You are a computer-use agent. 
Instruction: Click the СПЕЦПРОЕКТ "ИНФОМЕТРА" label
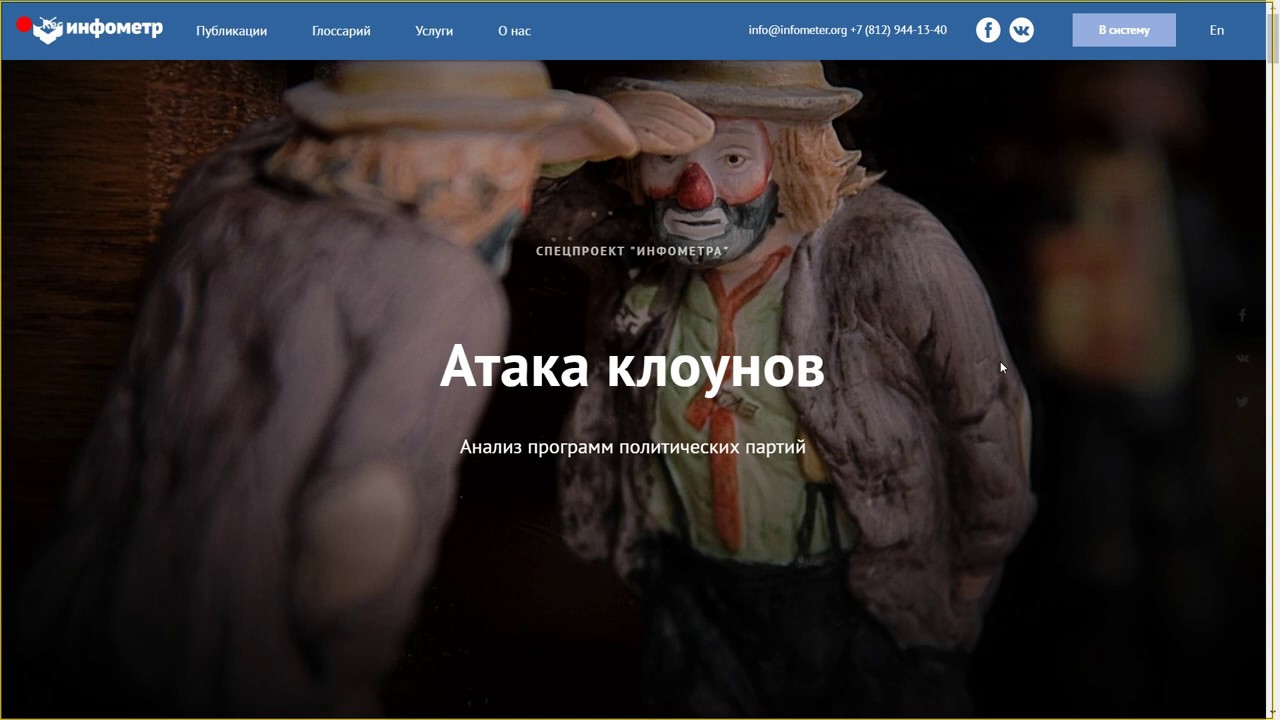[x=632, y=251]
